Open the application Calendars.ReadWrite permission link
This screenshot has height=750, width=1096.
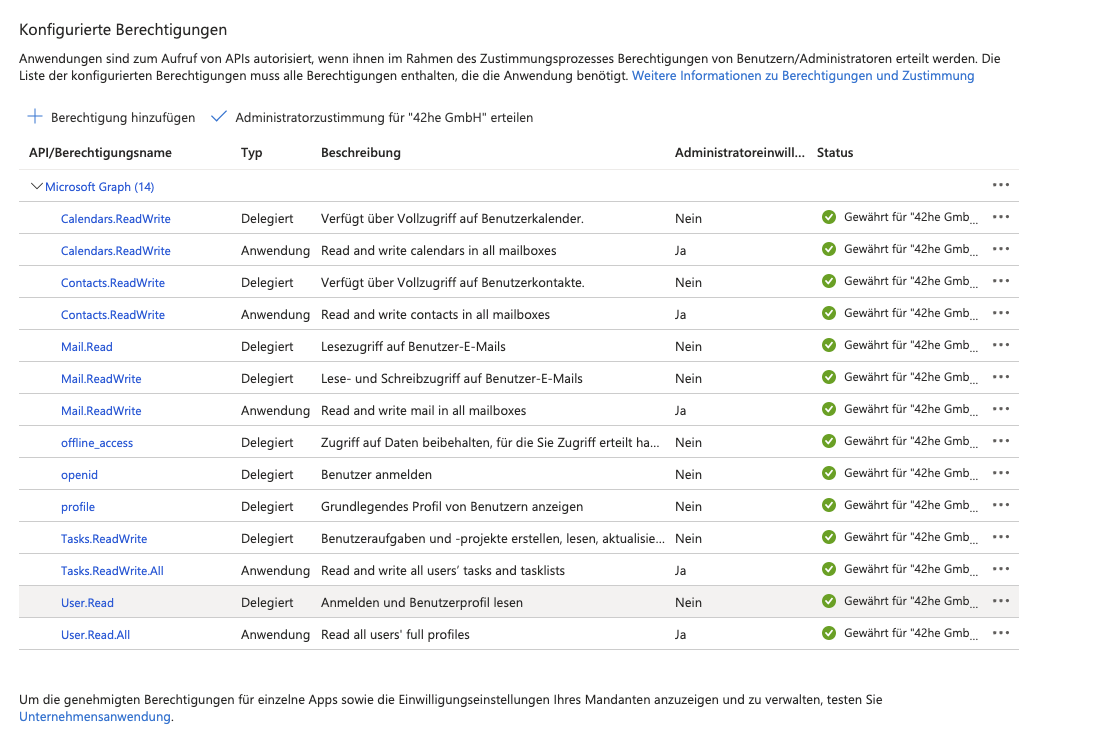116,251
